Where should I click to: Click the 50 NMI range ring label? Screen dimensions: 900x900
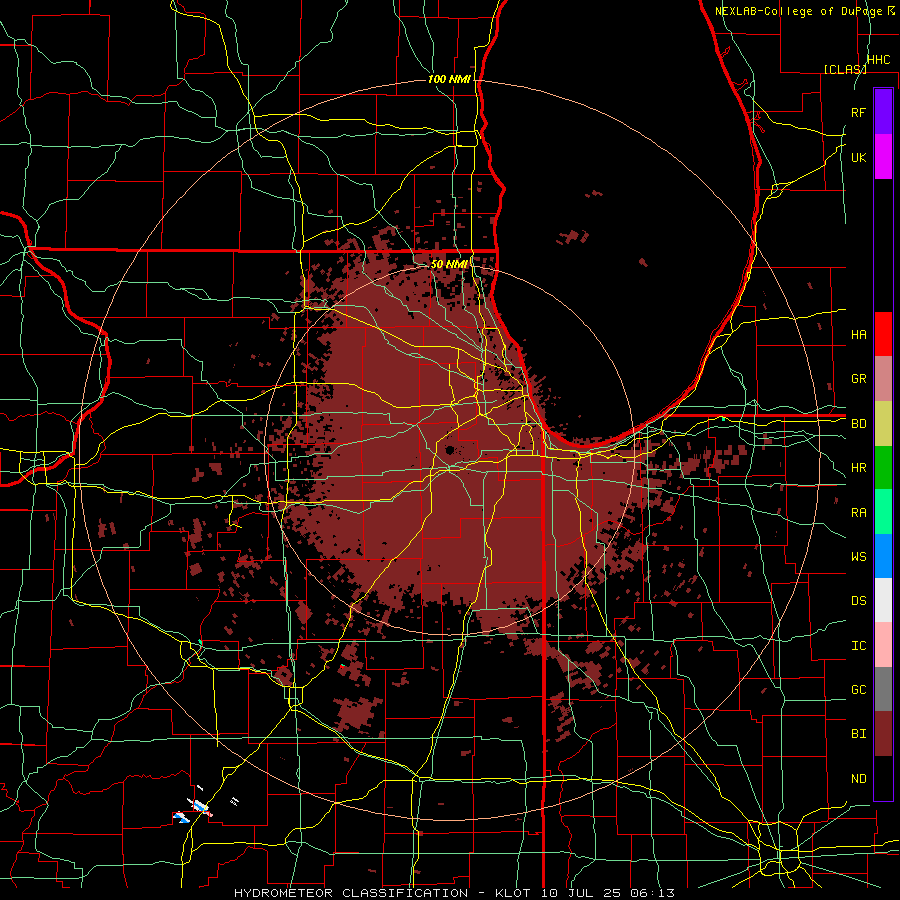click(449, 264)
